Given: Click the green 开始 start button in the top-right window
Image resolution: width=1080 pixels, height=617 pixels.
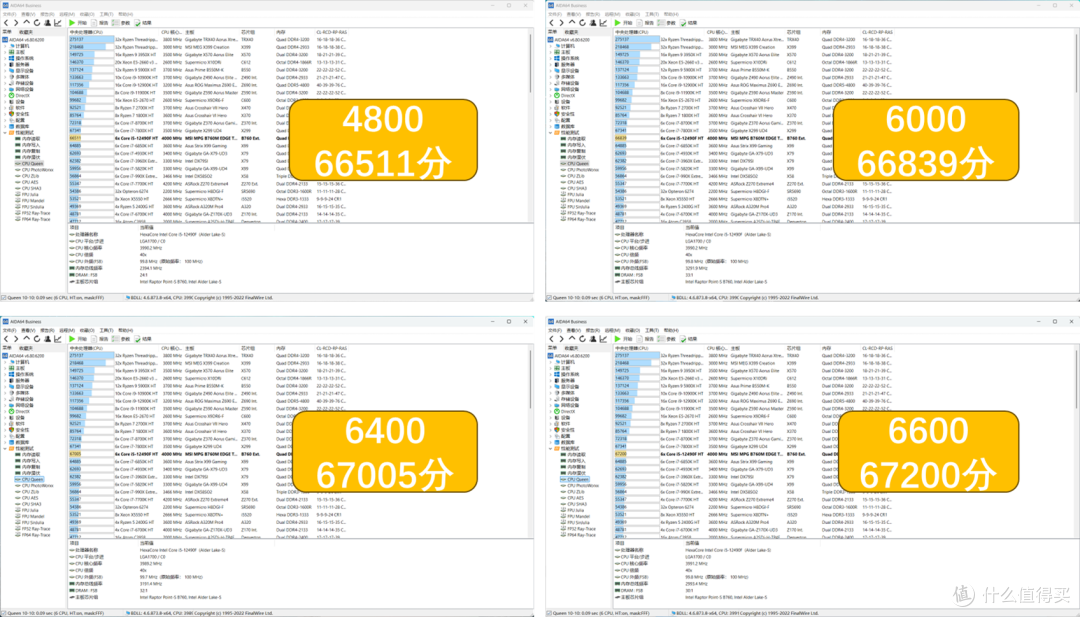Looking at the screenshot, I should (623, 23).
